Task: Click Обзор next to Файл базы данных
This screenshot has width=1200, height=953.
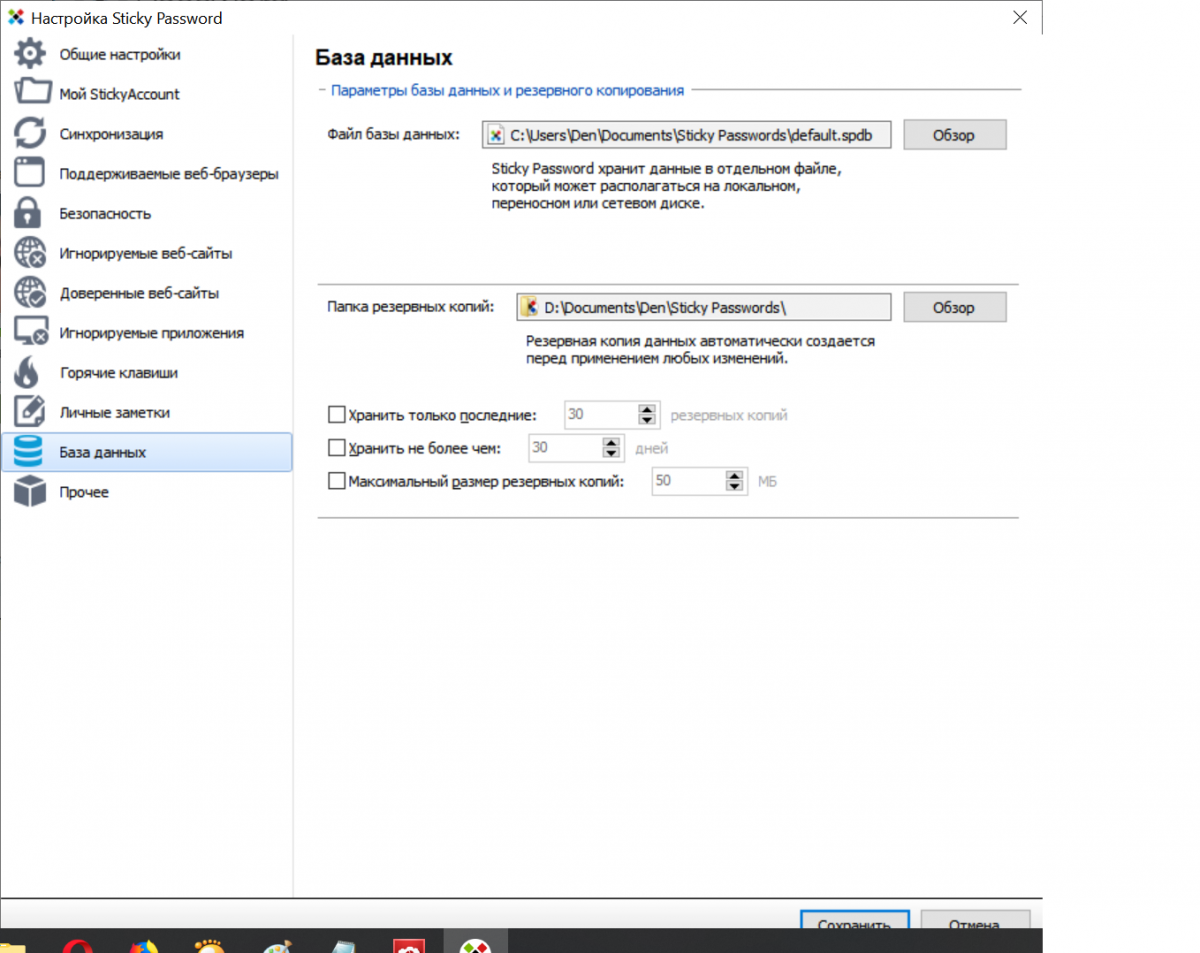Action: tap(954, 135)
